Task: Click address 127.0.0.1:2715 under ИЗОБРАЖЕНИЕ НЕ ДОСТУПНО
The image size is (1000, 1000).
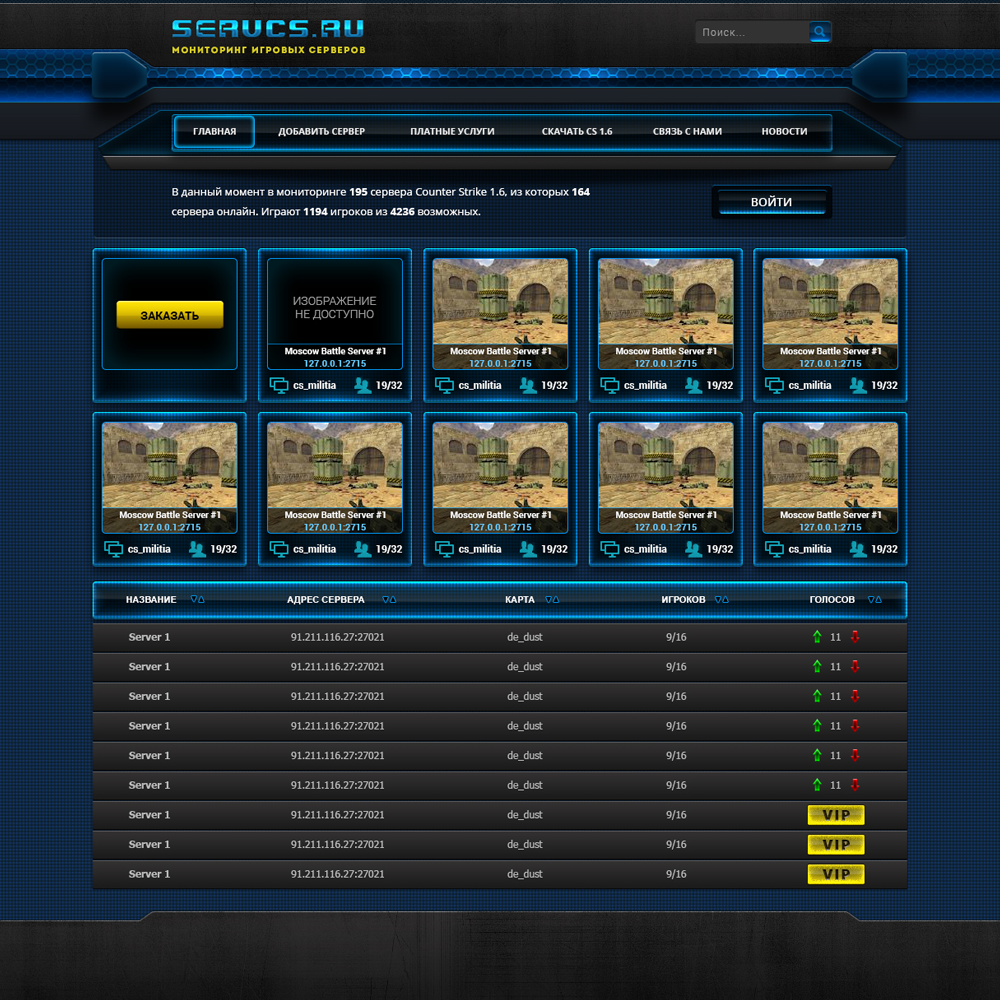Action: [x=335, y=364]
